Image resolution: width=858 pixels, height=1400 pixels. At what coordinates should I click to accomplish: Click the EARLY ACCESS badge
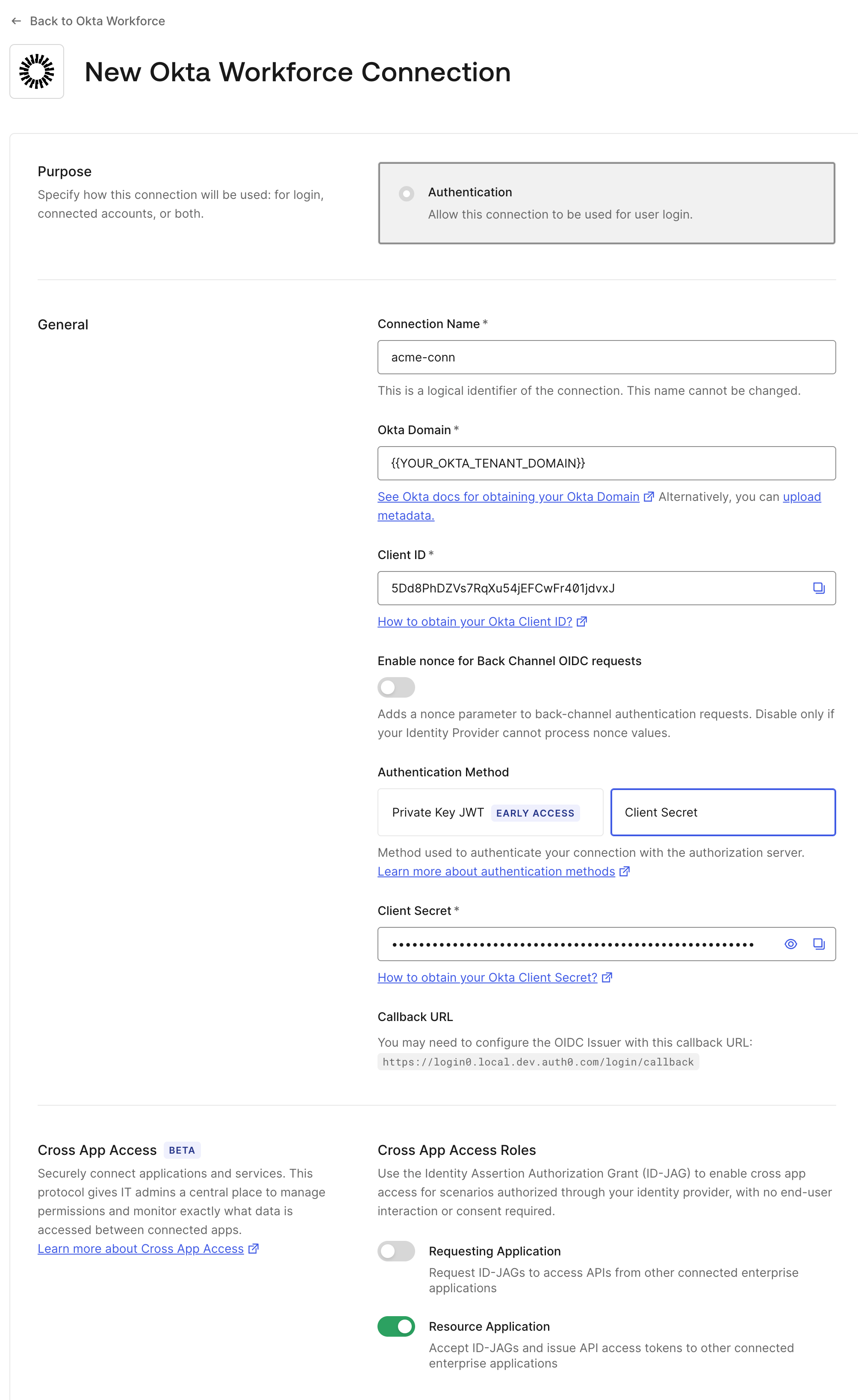pos(535,813)
